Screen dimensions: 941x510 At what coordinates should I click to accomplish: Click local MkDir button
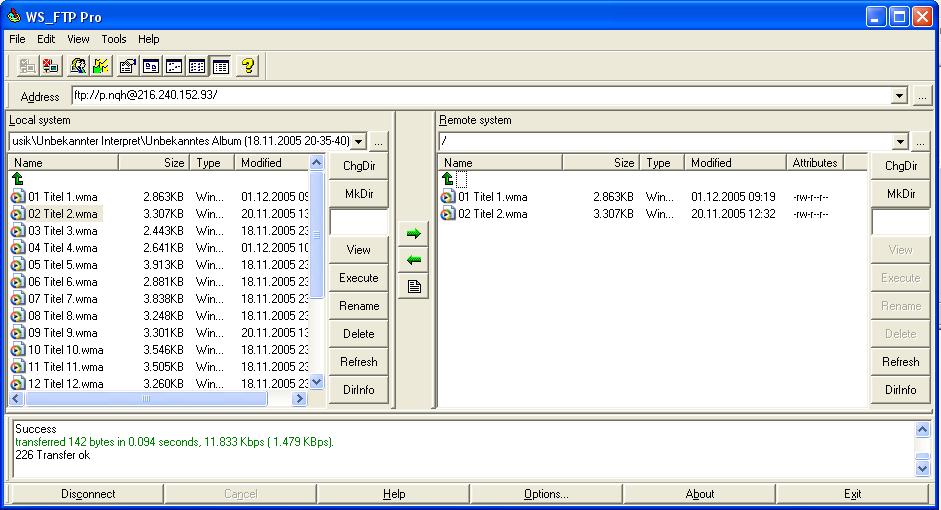tap(359, 193)
